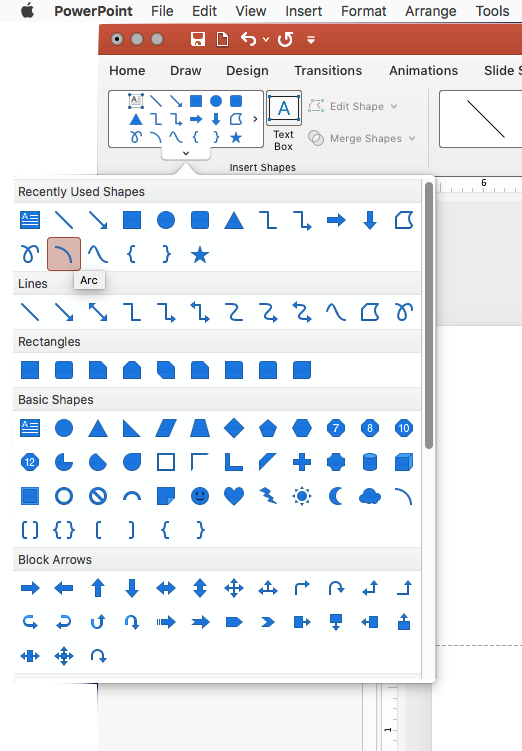Select the Chevron shape in Block Arrows
Image resolution: width=522 pixels, height=751 pixels.
tap(268, 622)
